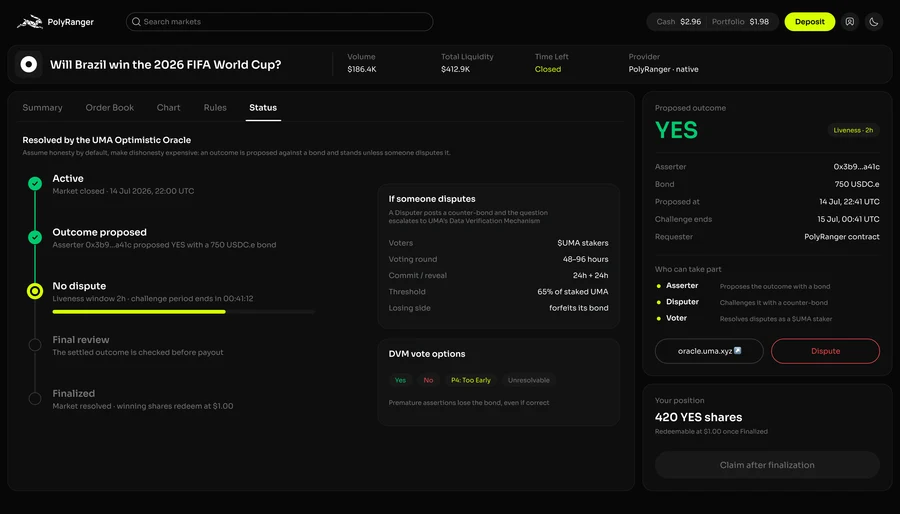The width and height of the screenshot is (900, 514).
Task: Click the PolyRanger logo icon
Action: click(x=30, y=22)
